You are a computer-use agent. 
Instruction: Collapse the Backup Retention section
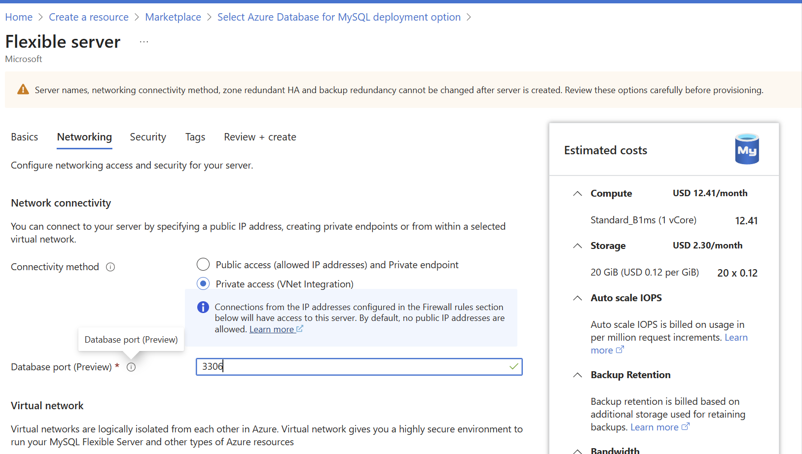point(577,375)
